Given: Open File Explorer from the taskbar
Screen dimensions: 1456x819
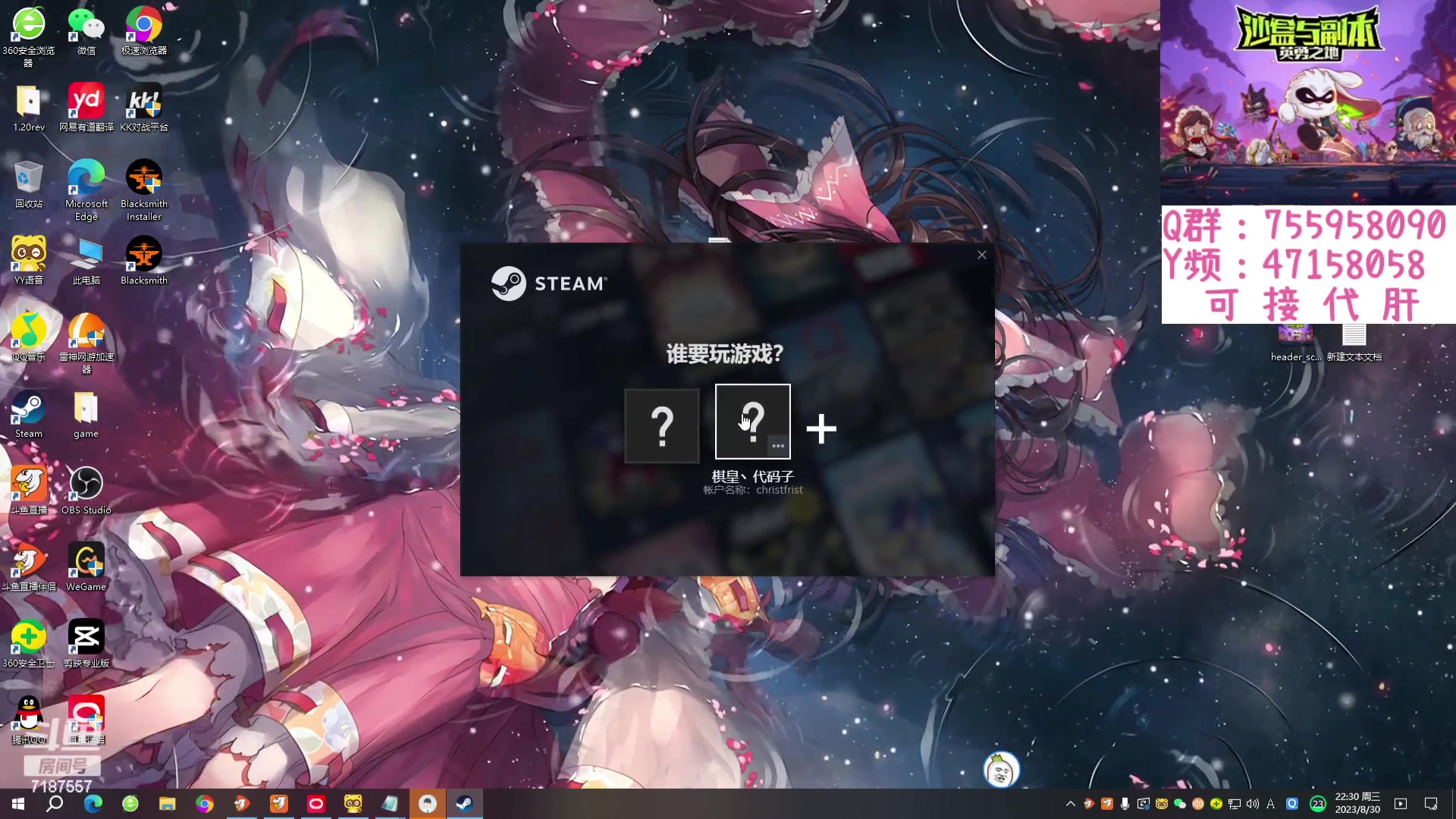Looking at the screenshot, I should 168,804.
